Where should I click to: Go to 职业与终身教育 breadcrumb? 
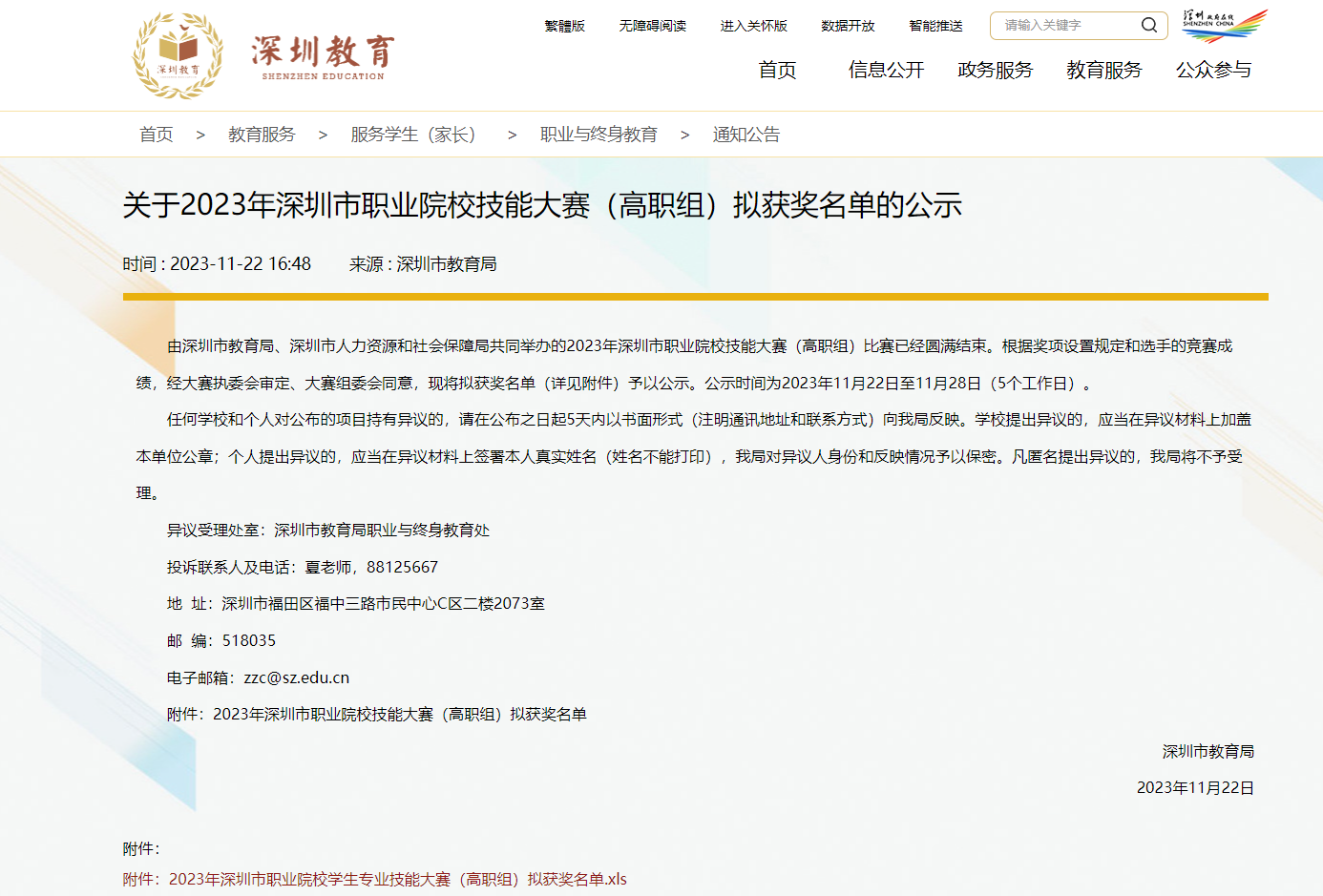pos(598,135)
